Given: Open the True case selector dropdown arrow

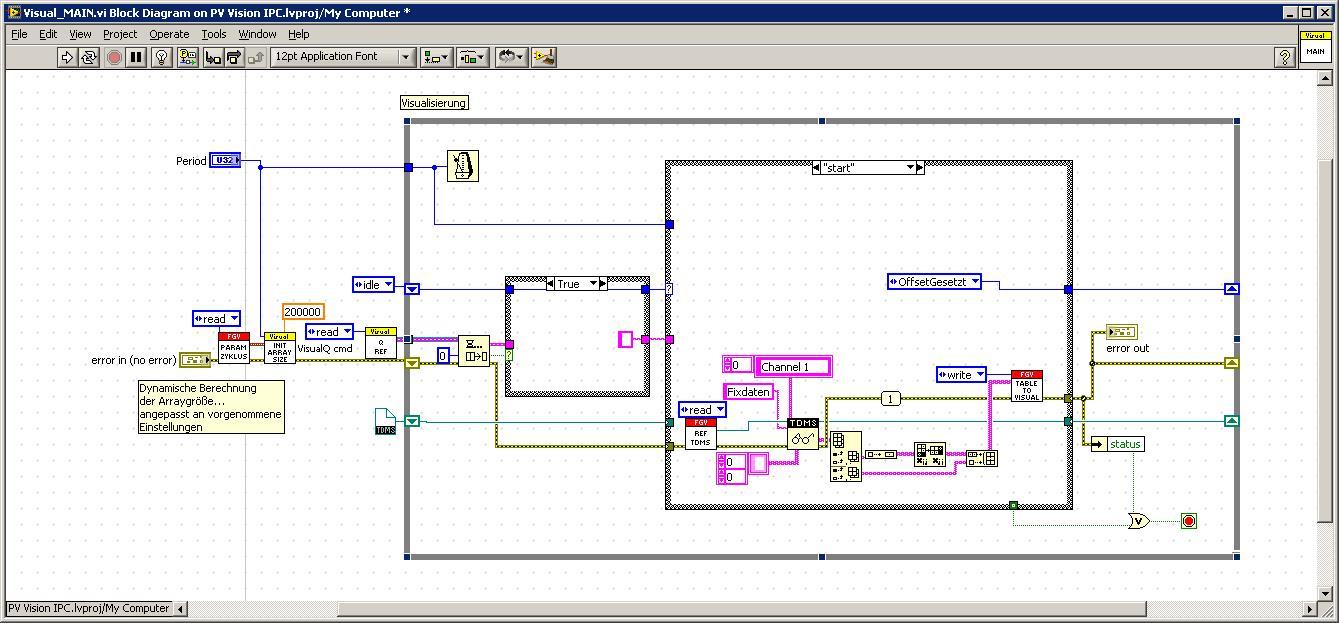Looking at the screenshot, I should pyautogui.click(x=592, y=284).
